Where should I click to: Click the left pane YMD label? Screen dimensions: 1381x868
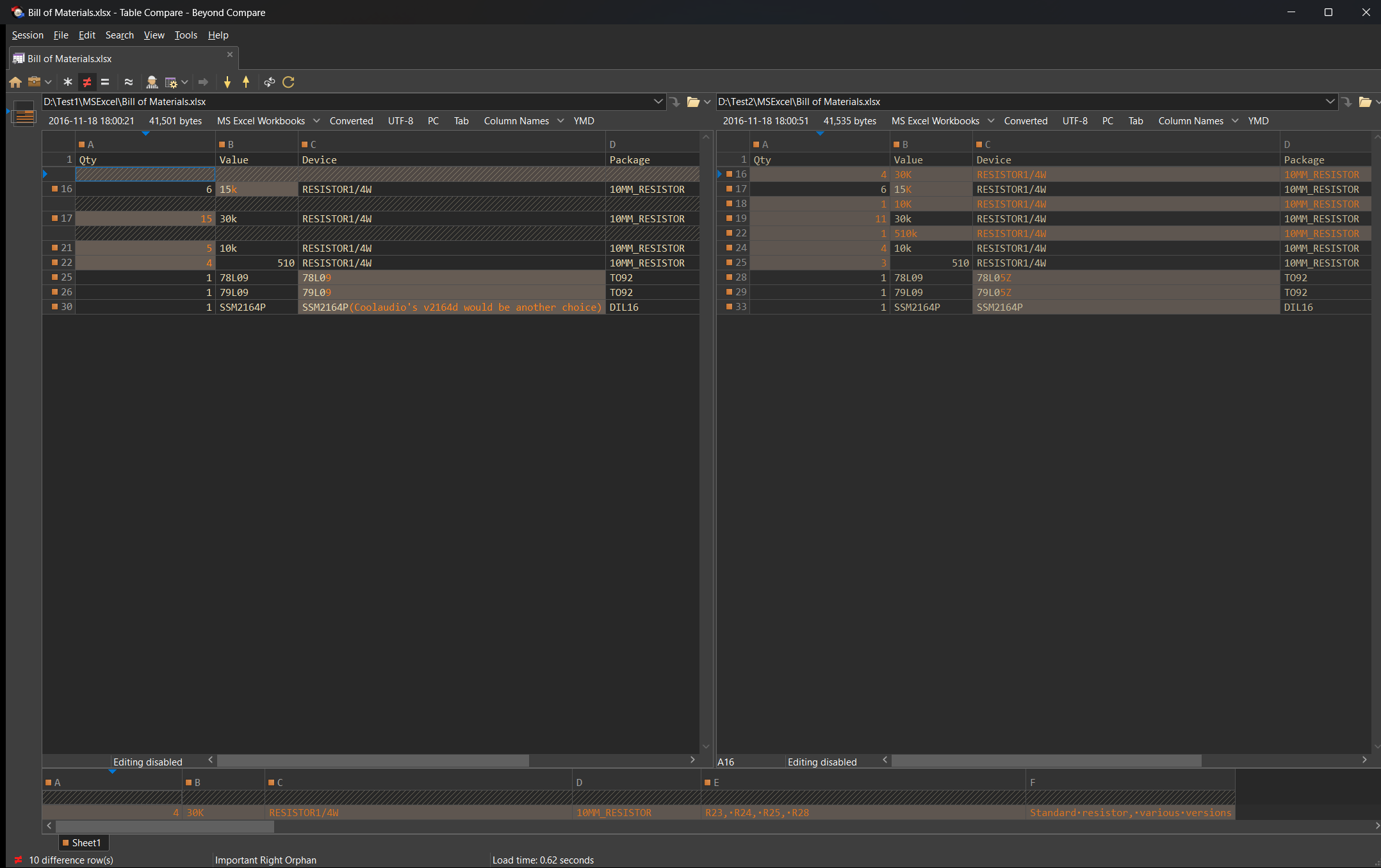click(x=584, y=121)
